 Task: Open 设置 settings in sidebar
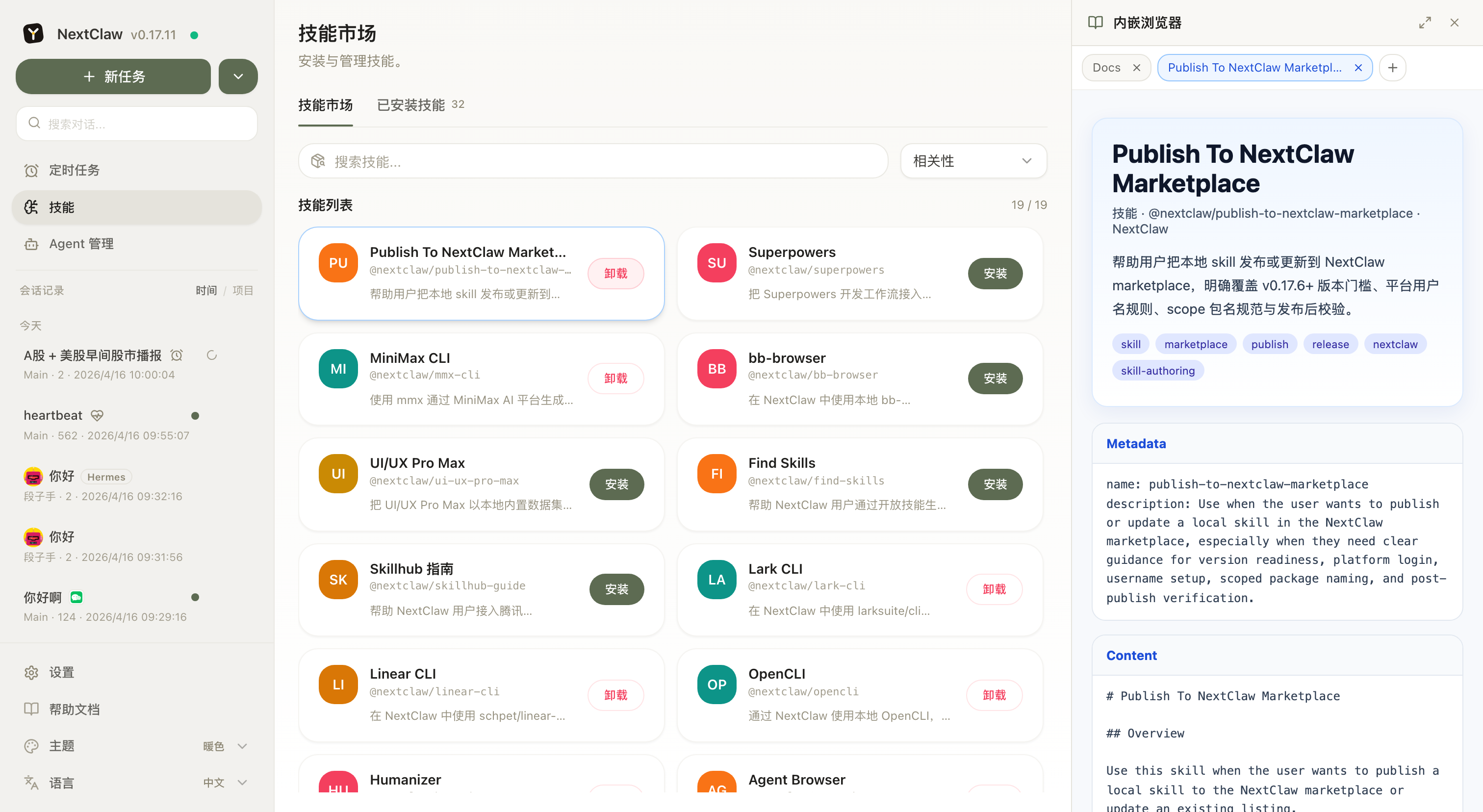[61, 672]
